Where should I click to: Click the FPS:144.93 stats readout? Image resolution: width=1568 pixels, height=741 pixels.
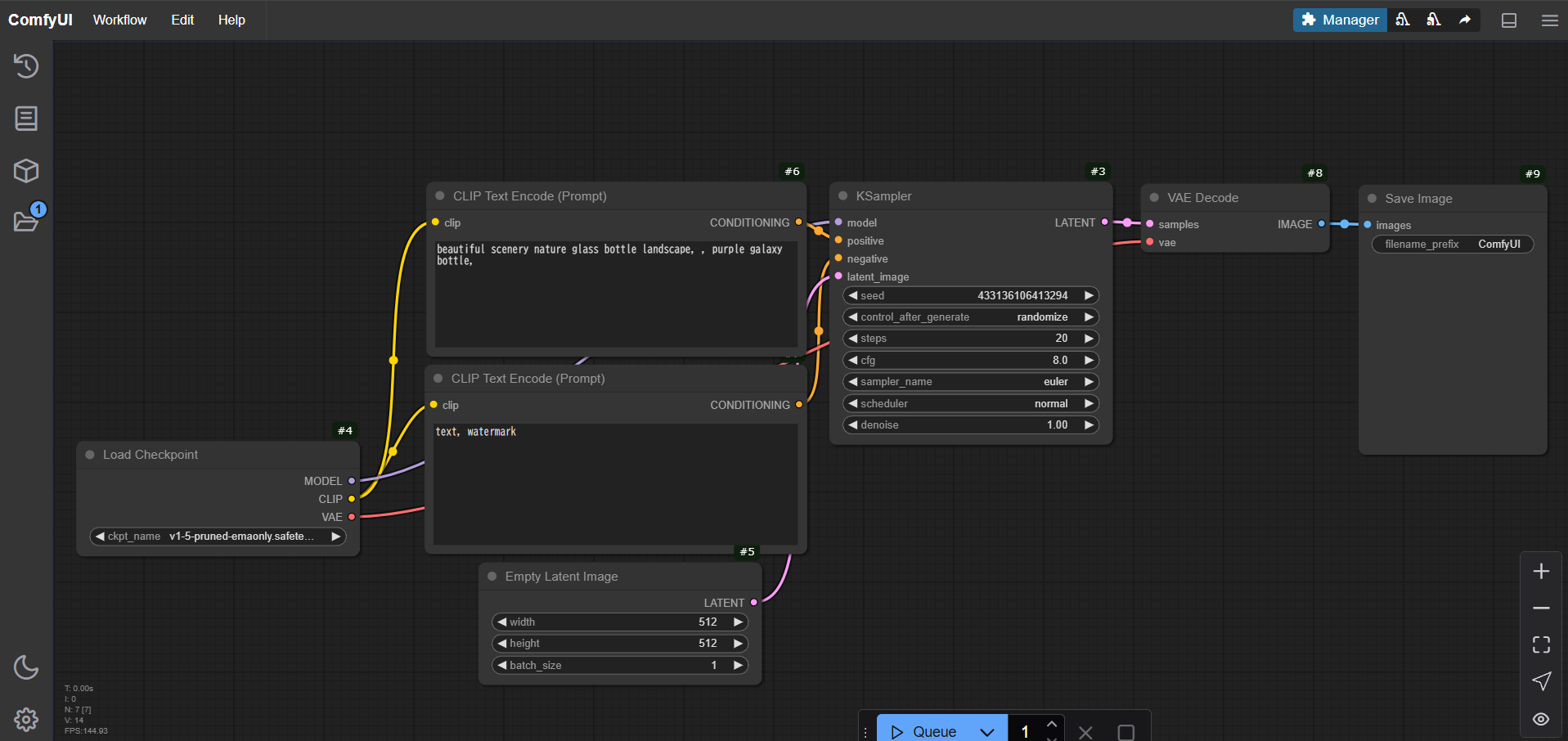pyautogui.click(x=86, y=731)
